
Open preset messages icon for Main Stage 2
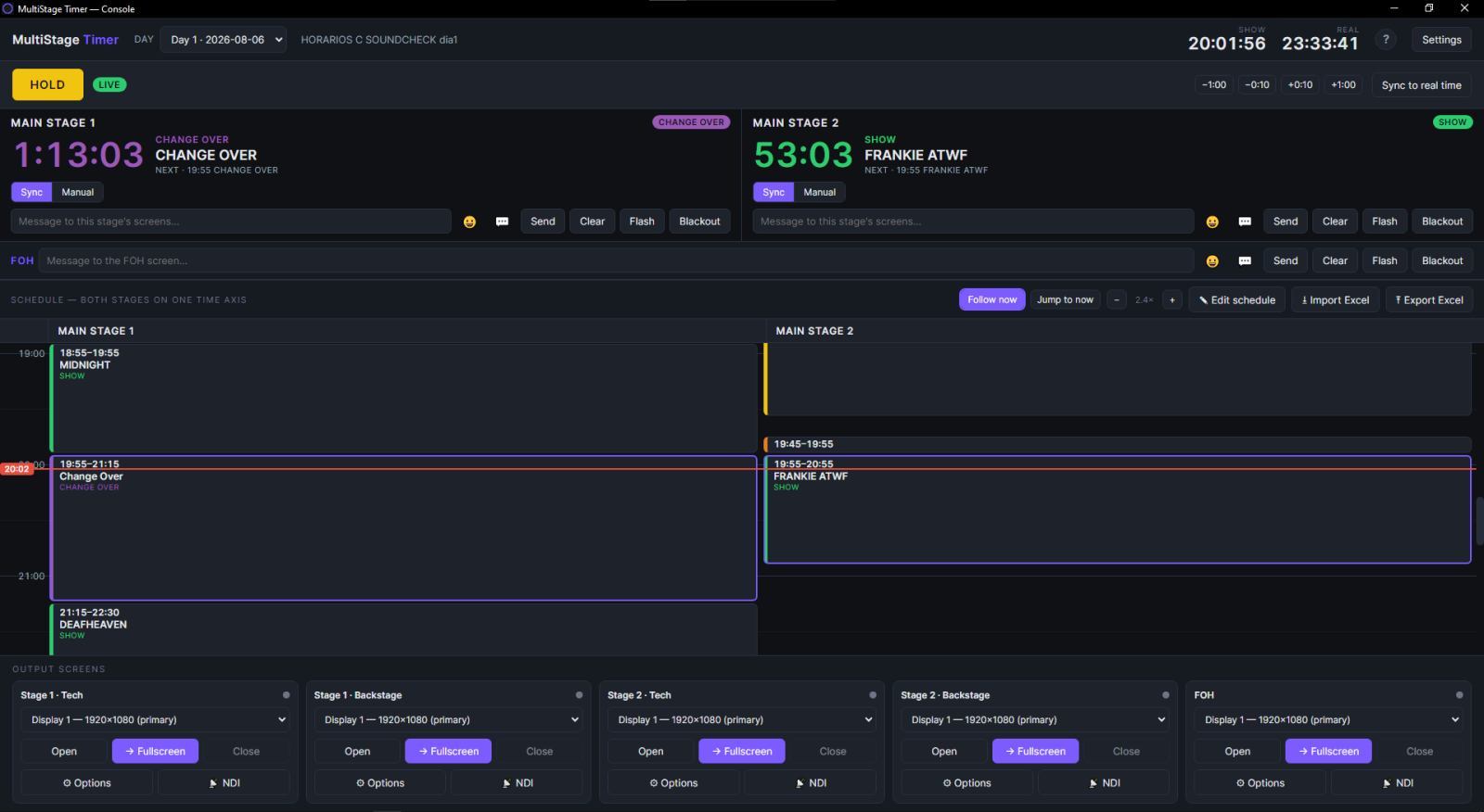1245,222
